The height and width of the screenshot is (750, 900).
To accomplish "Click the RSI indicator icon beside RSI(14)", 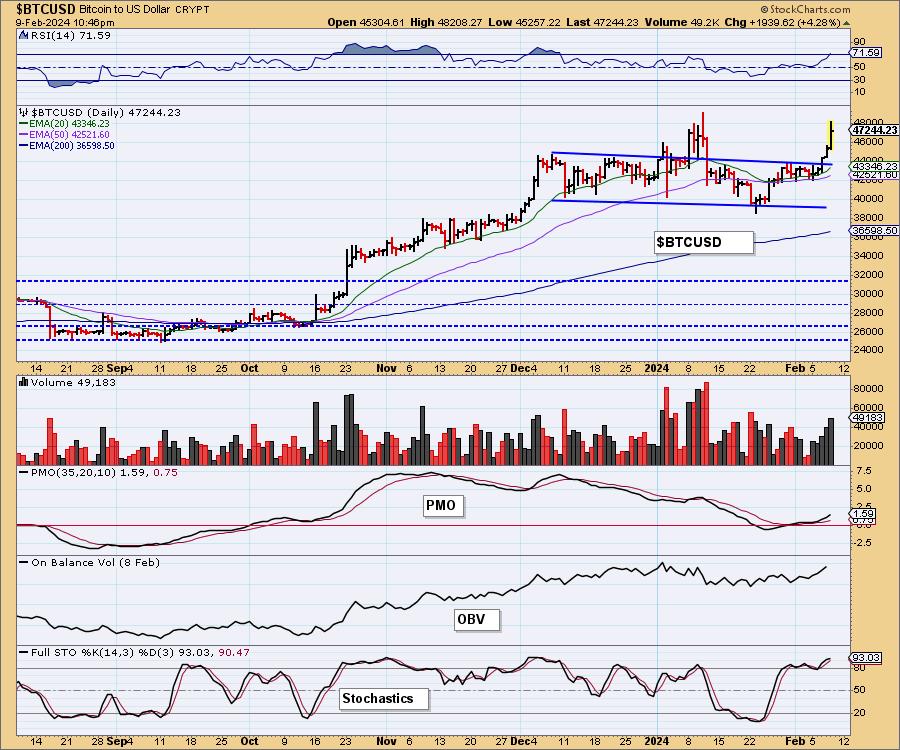I will [x=24, y=36].
